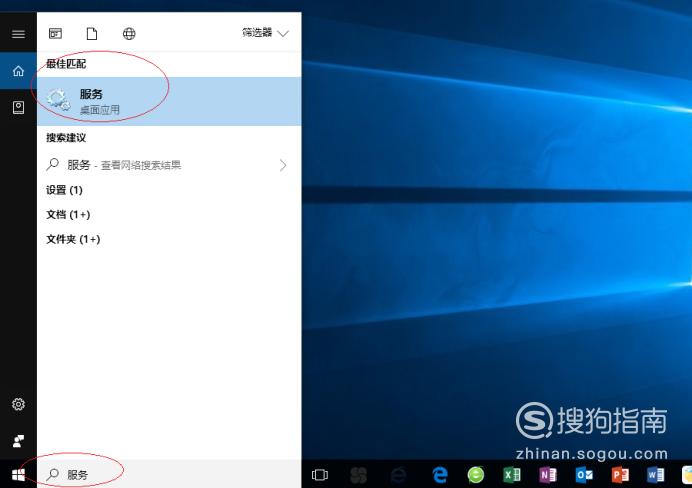Launch Outlook from the taskbar
This screenshot has width=692, height=488.
click(x=584, y=475)
